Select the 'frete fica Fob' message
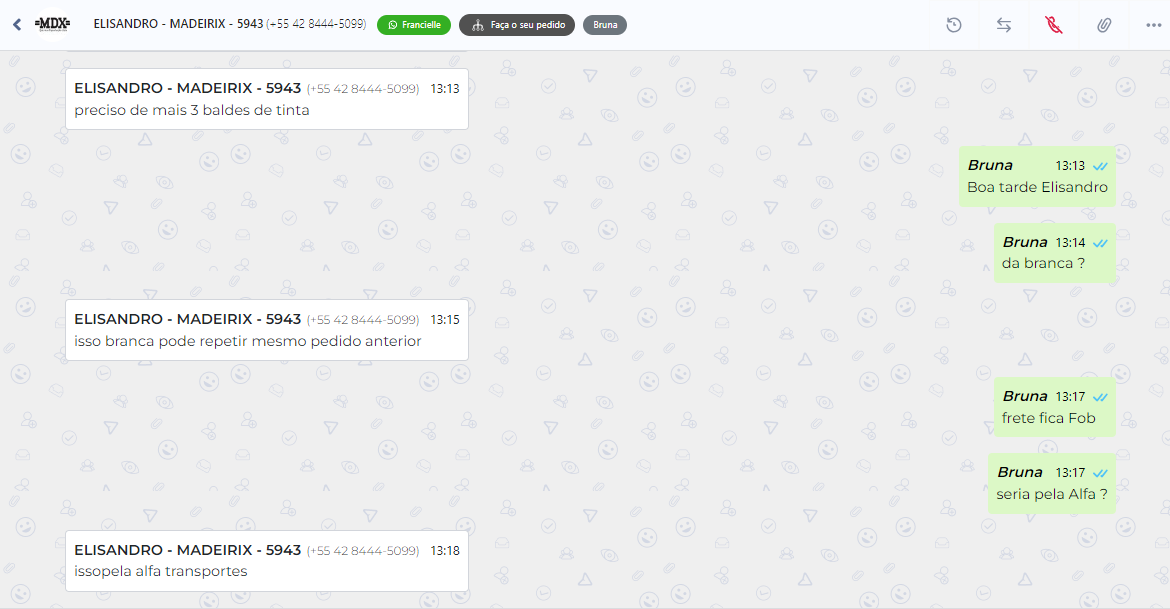The image size is (1170, 609). click(1054, 407)
